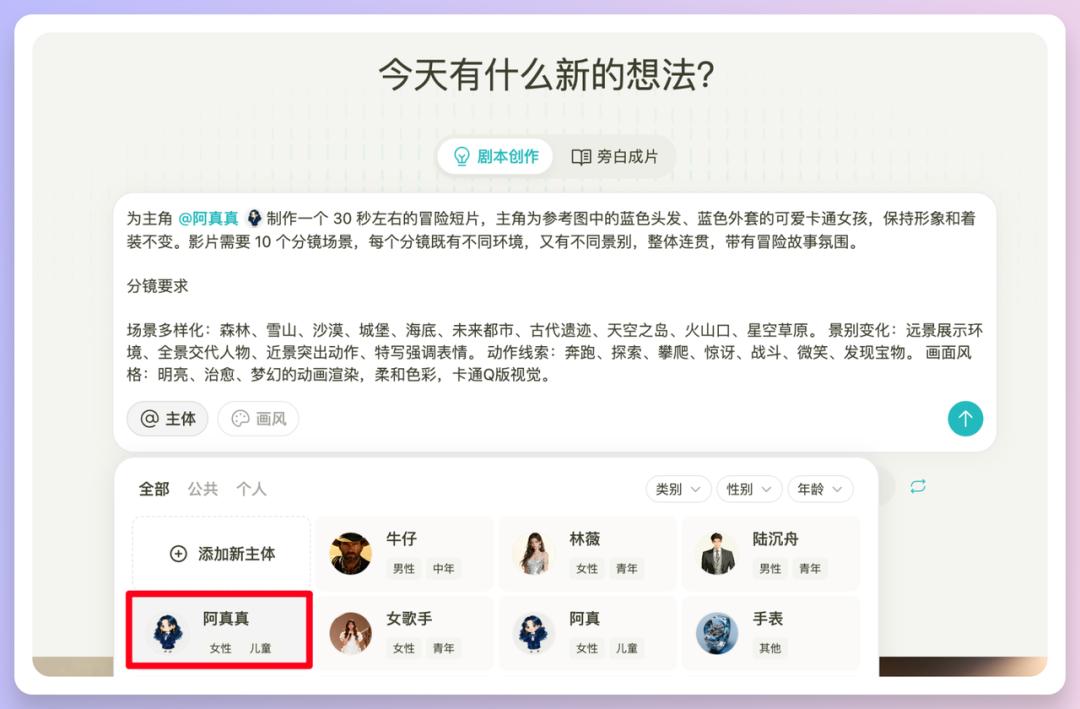Expand the 性别 gender filter
Screen dimensions: 1080x709
[x=749, y=489]
